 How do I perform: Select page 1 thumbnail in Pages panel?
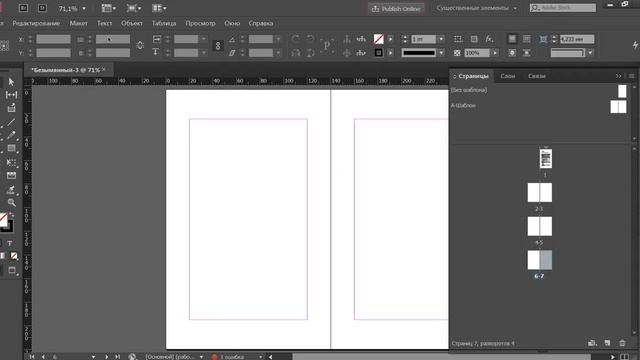click(x=546, y=159)
